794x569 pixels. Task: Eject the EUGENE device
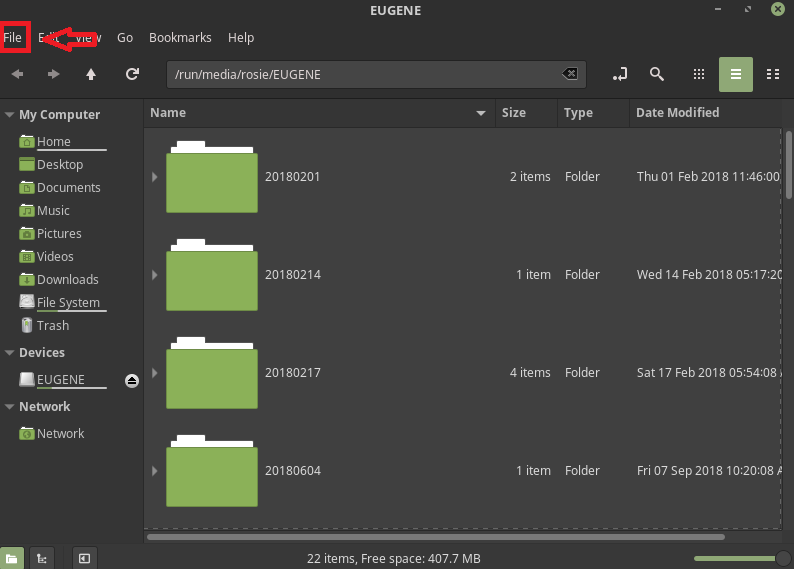tap(132, 381)
